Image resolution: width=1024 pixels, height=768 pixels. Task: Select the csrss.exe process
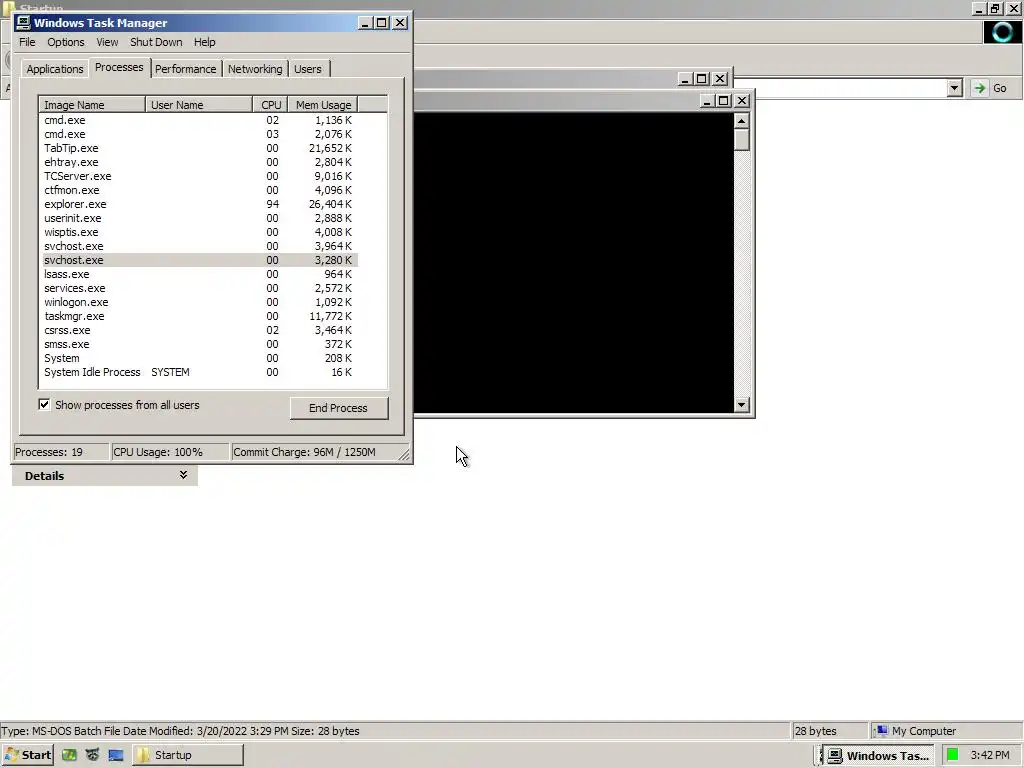(200, 330)
